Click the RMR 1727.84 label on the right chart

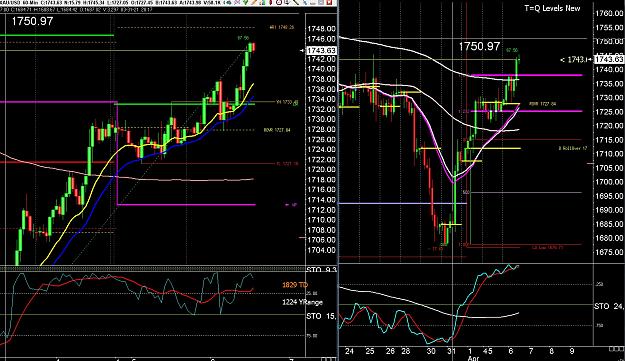[542, 104]
